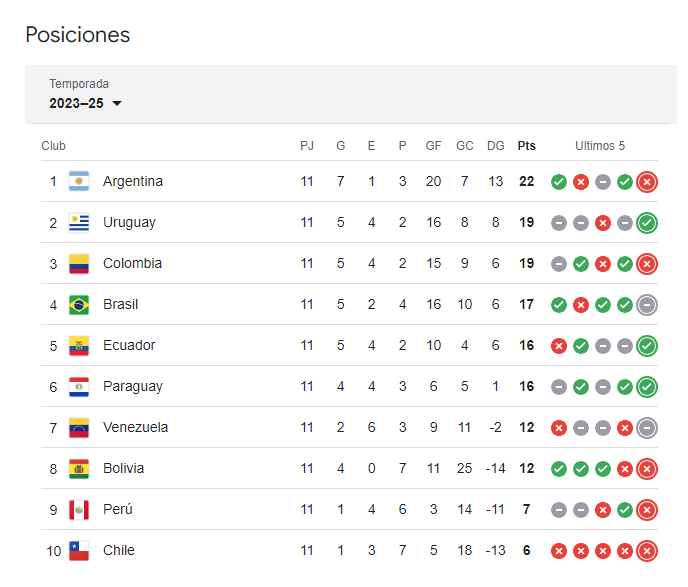Click the Club column header
This screenshot has width=688, height=587.
pyautogui.click(x=53, y=146)
